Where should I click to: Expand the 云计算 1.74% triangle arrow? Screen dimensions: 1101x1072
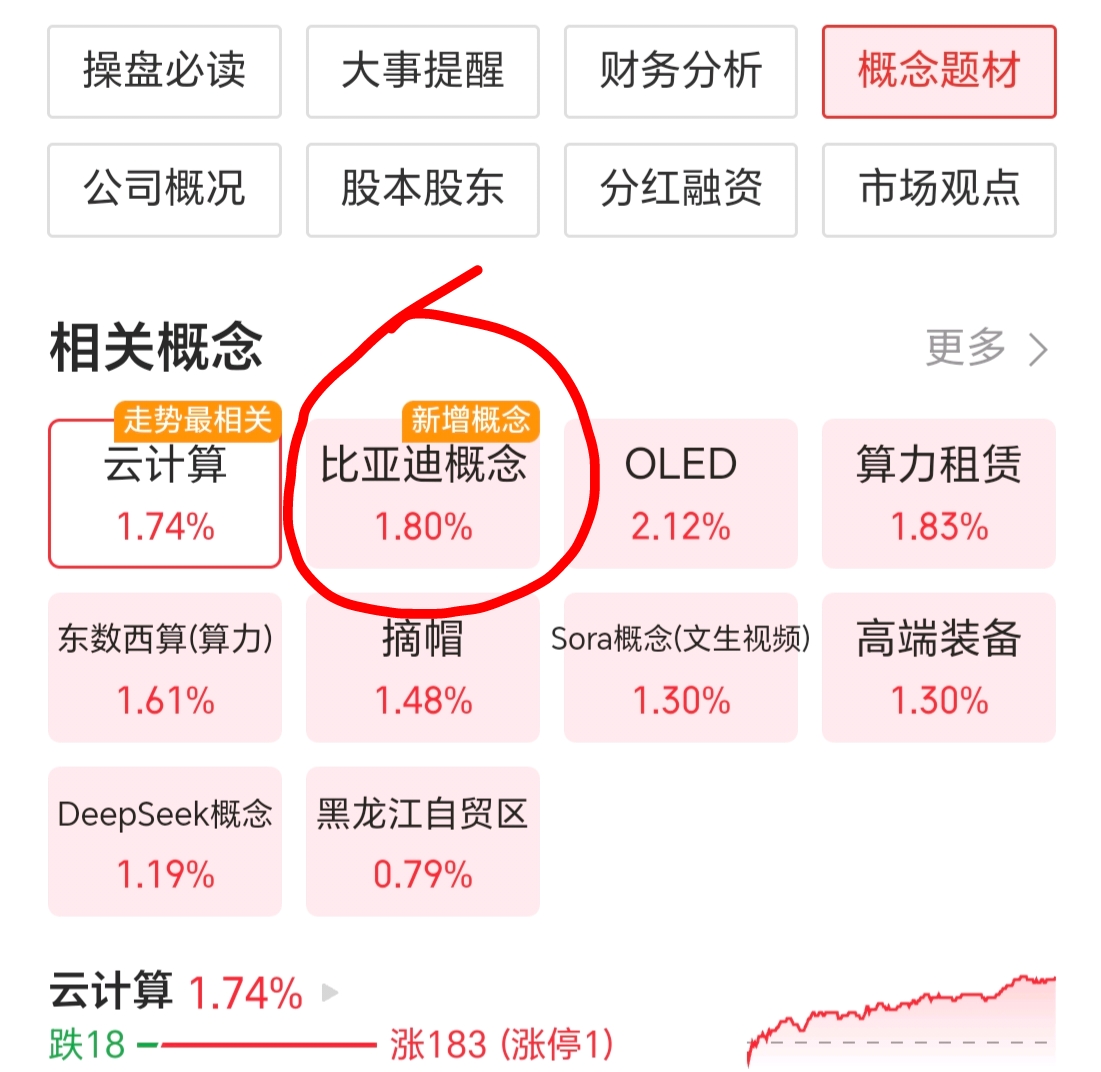point(329,993)
